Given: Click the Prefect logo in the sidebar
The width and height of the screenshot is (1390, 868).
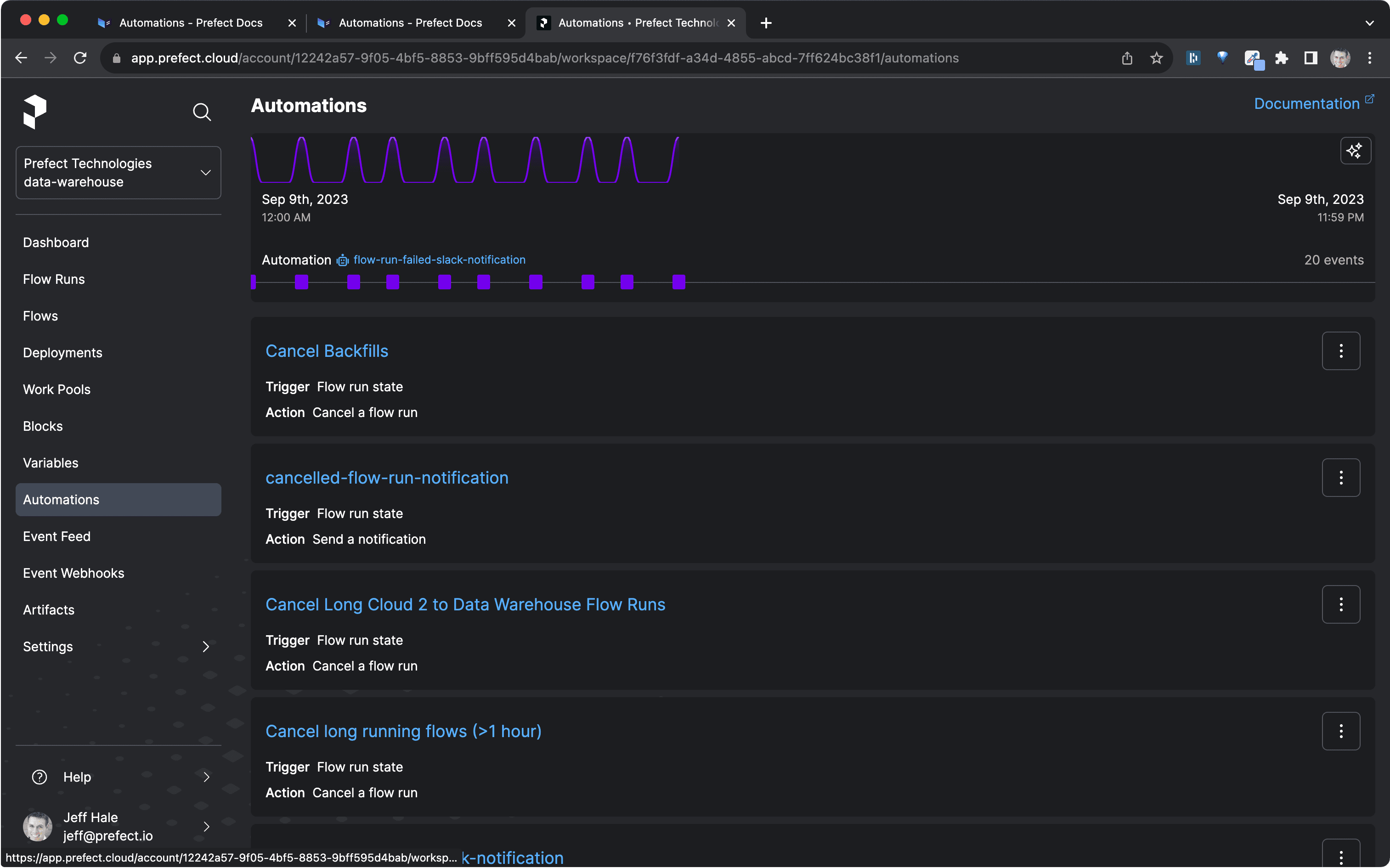Looking at the screenshot, I should tap(34, 111).
